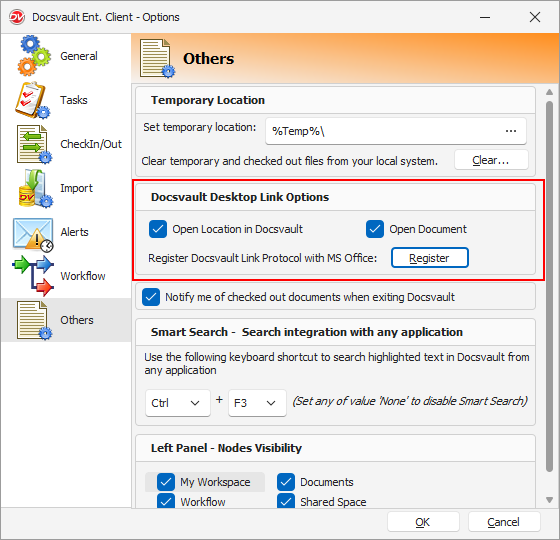This screenshot has width=560, height=540.
Task: Click the 'Set temporary location:' label
Action: (x=200, y=127)
